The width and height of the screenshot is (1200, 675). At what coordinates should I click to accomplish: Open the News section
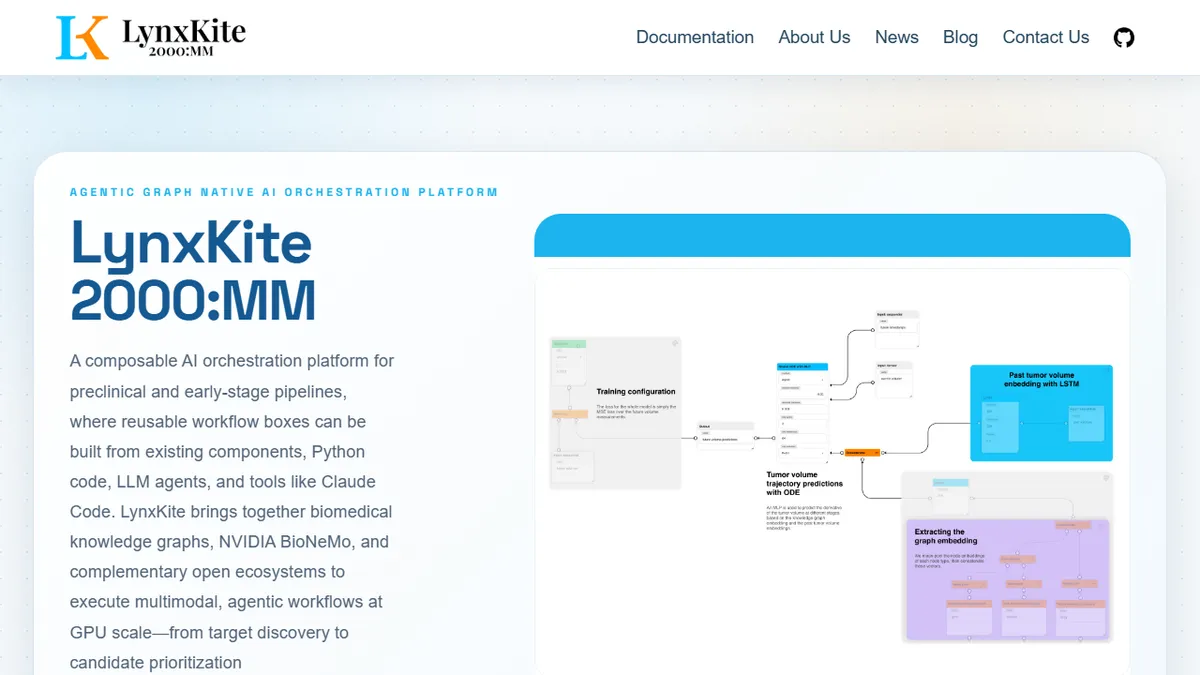point(896,37)
